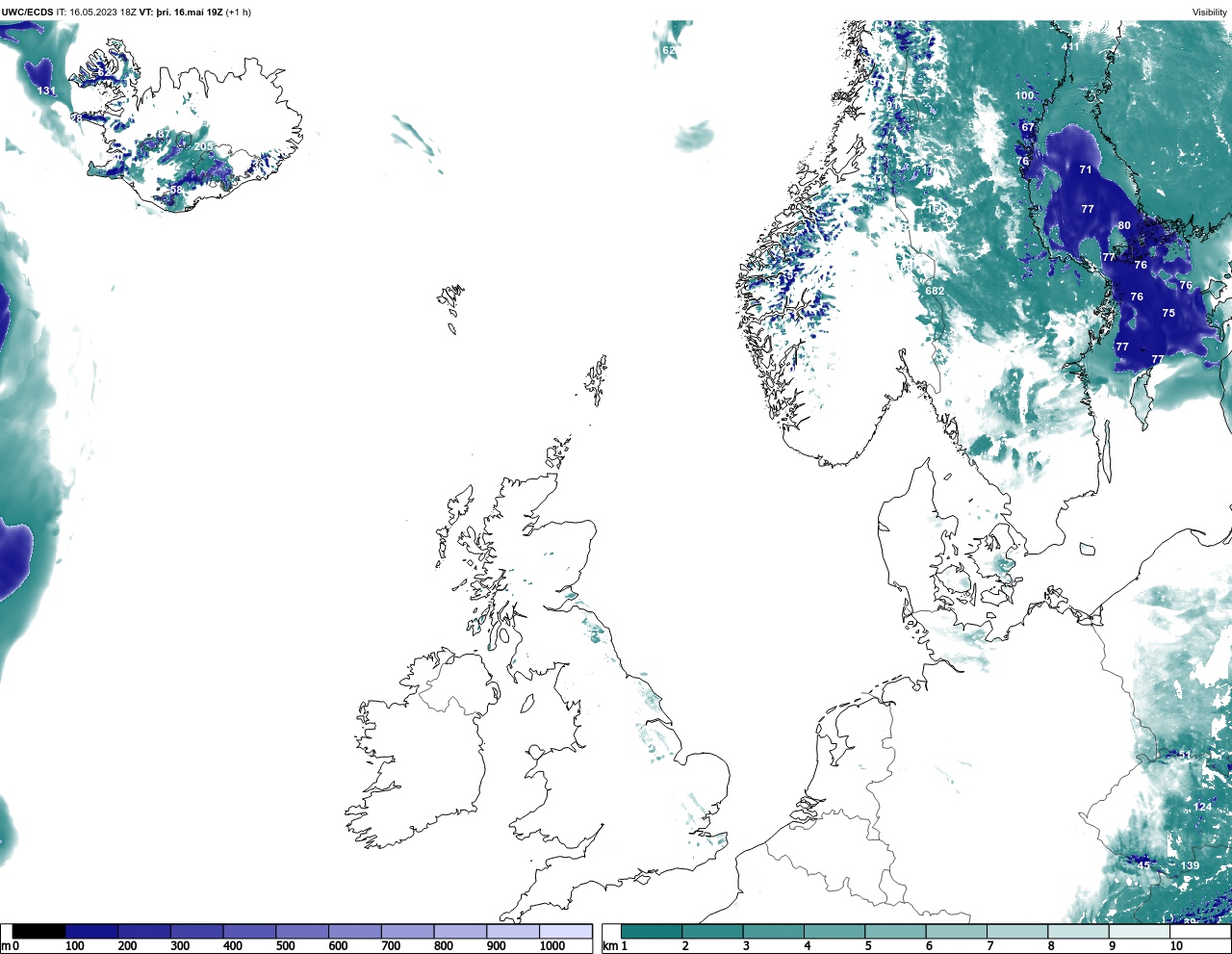Viewport: 1232px width, 954px height.
Task: Click the 5–6 km legend color swatch
Action: 895,931
